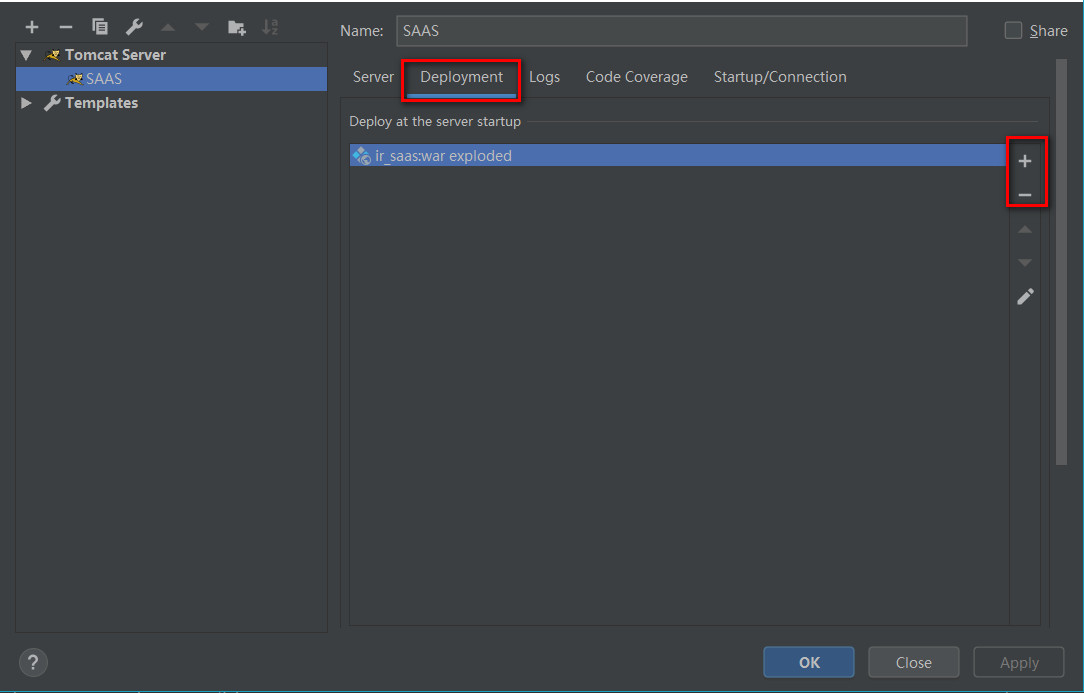Add a deployment artifact with the plus icon

[x=1025, y=160]
